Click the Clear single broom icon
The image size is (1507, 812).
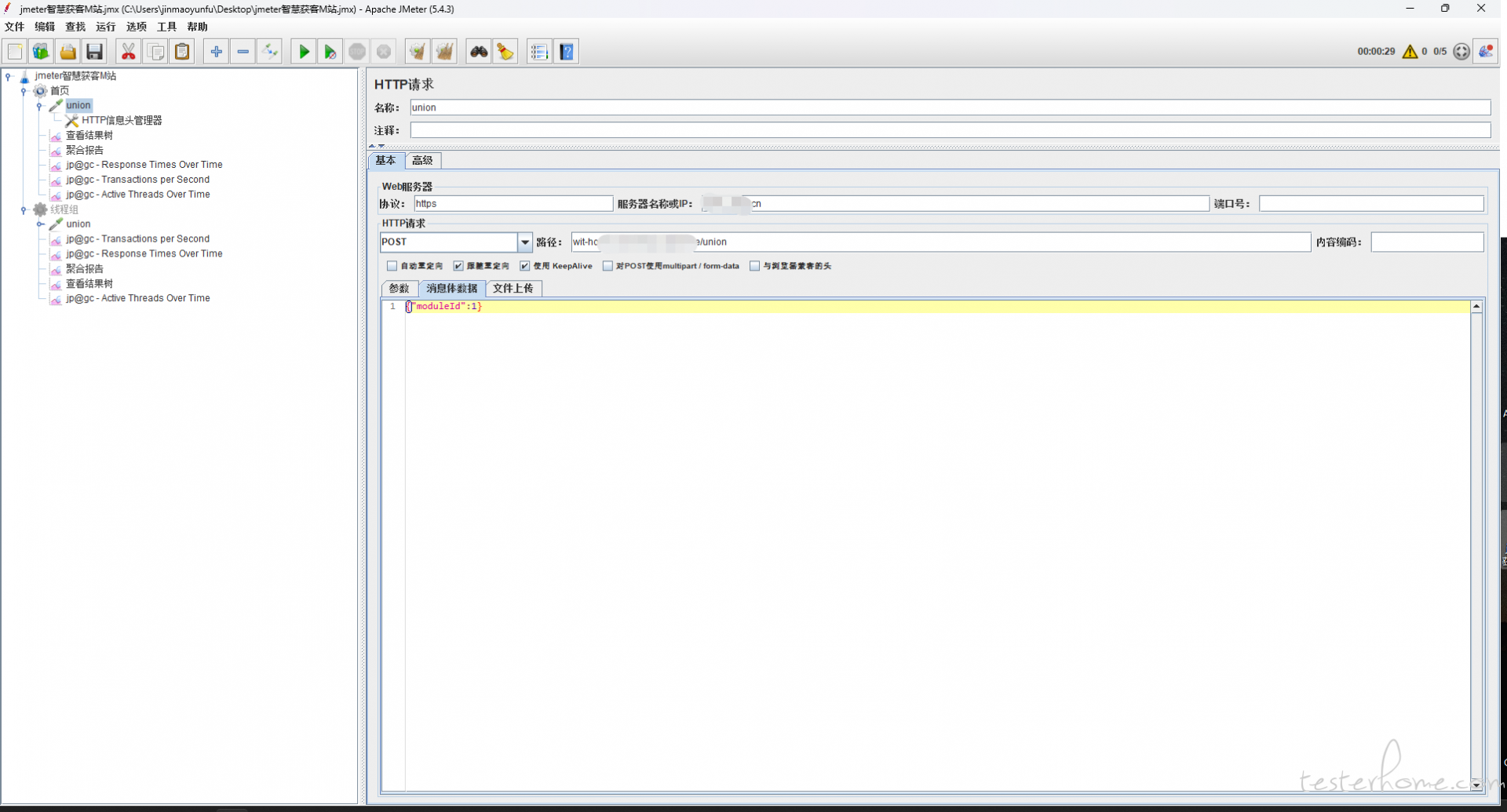tap(418, 52)
